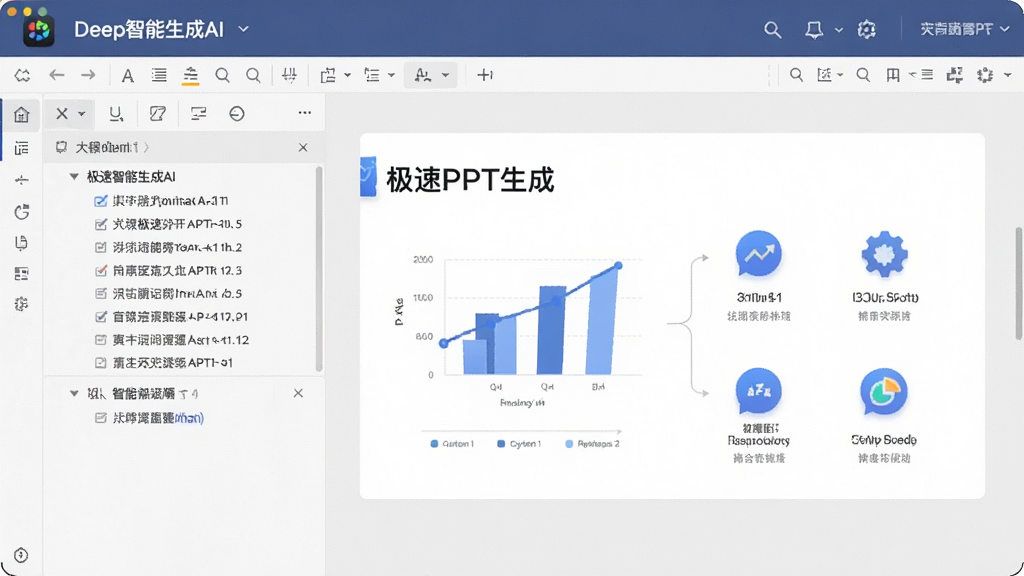Close the panel header tab with its X
The image size is (1024, 576).
click(x=303, y=148)
